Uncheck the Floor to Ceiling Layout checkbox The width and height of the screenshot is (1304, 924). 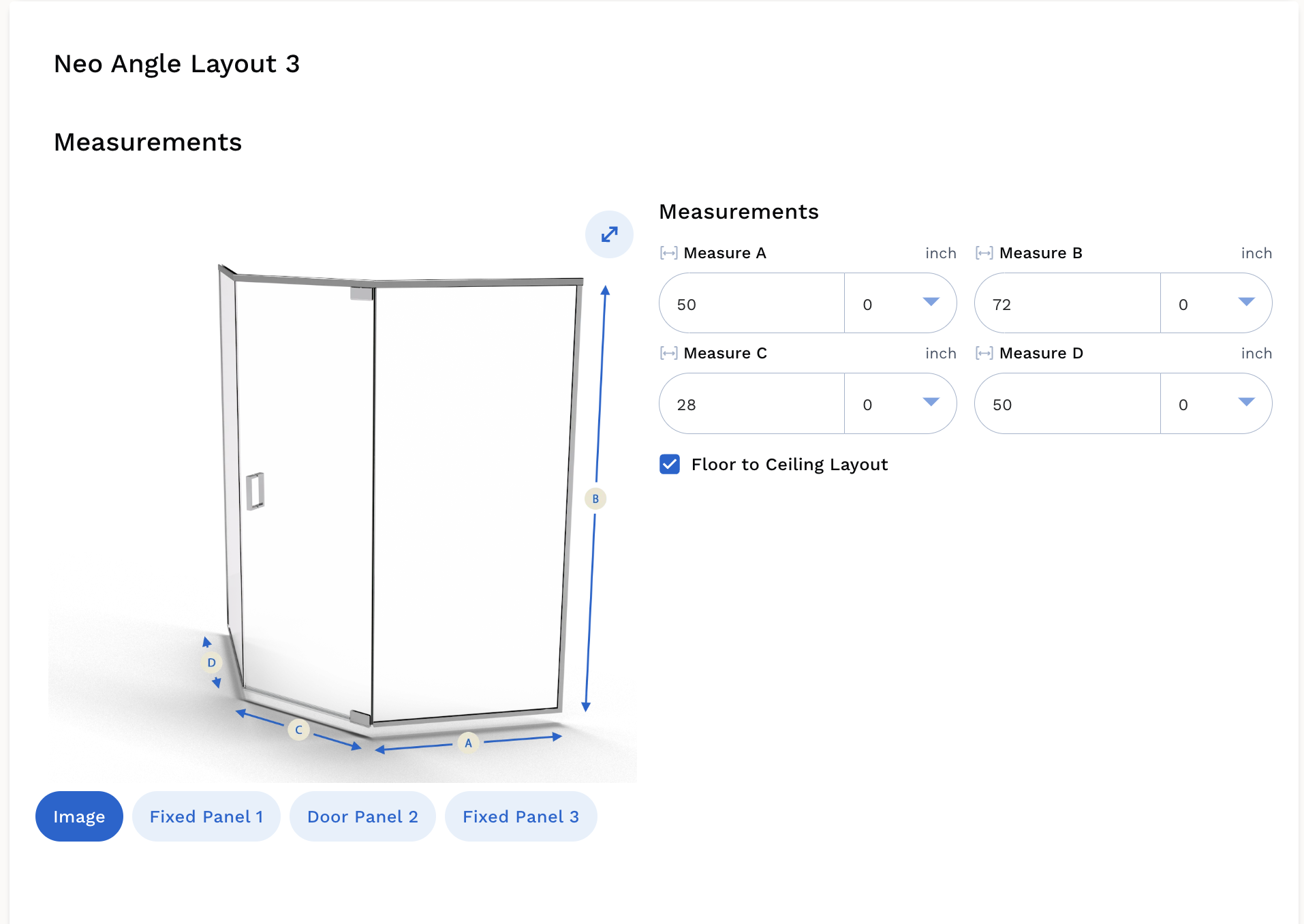point(670,464)
